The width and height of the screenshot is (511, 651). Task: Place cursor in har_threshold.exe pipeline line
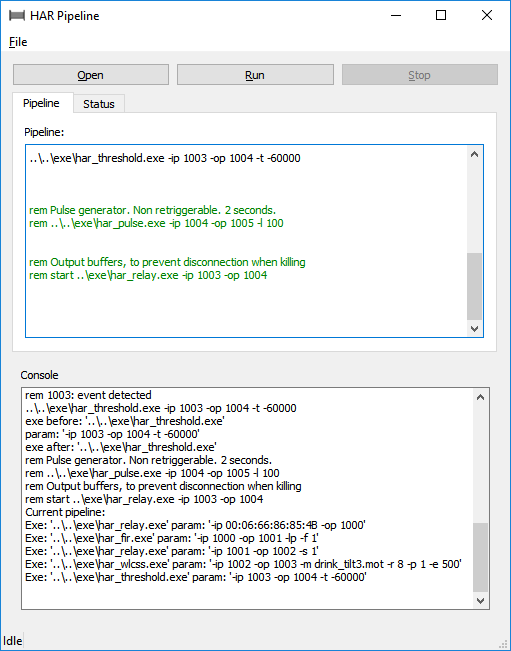[x=165, y=158]
